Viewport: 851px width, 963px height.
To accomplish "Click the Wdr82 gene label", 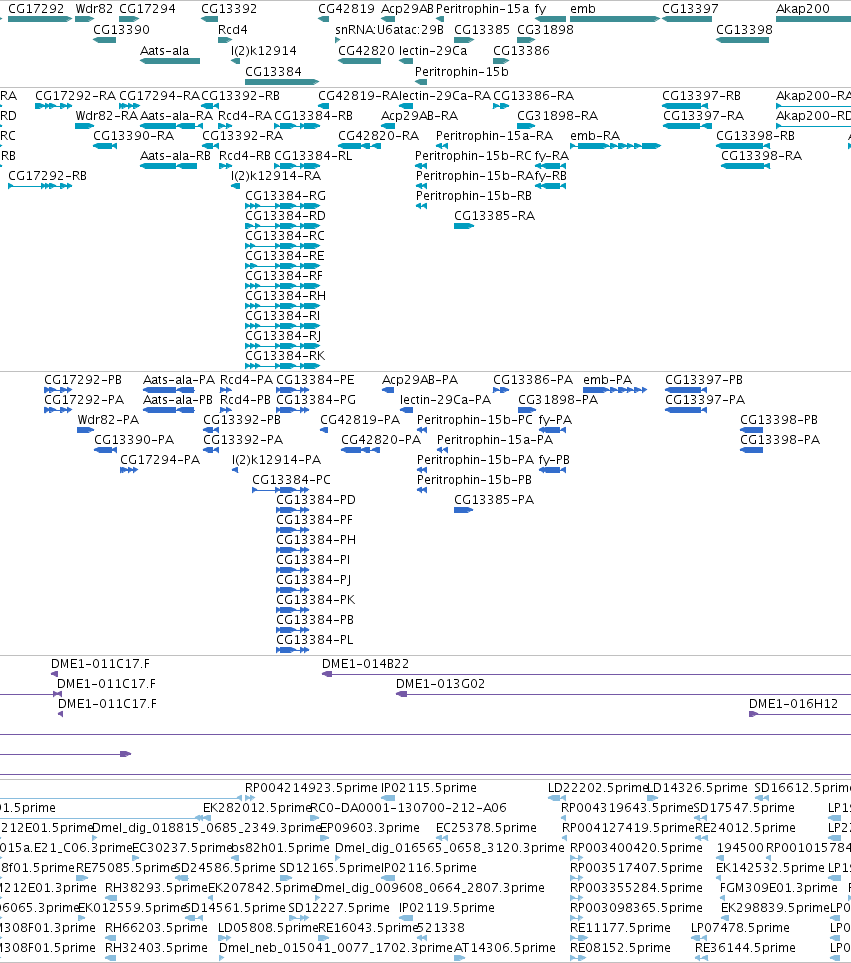I will [94, 9].
